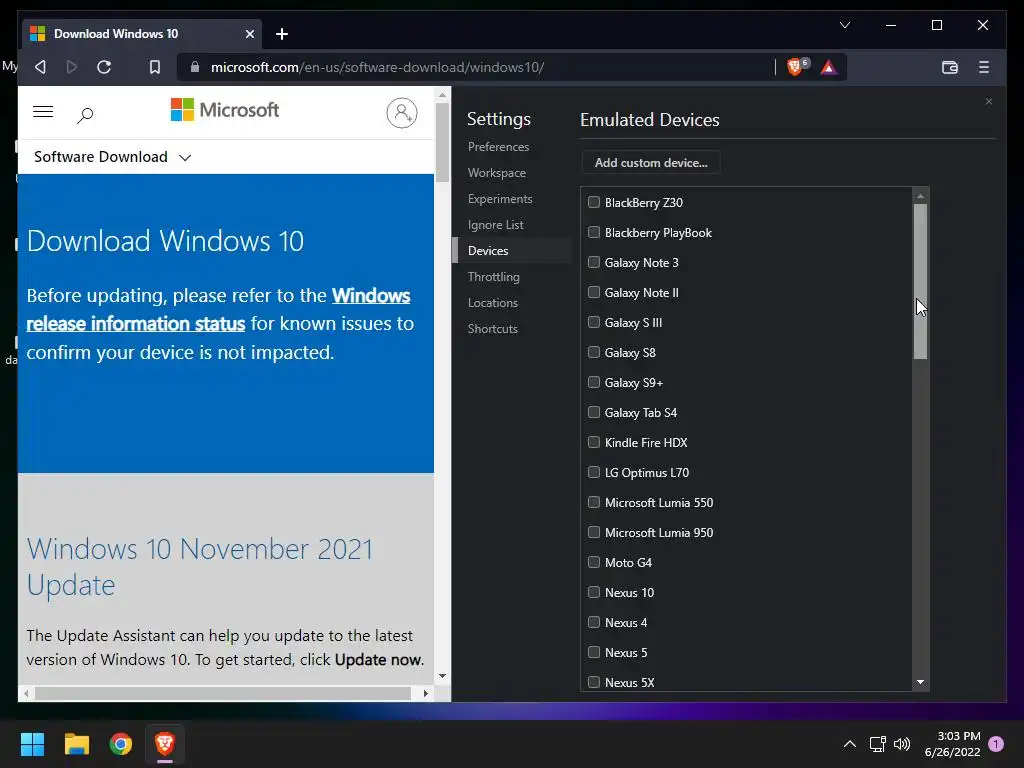
Task: Toggle Galaxy S III checkbox
Action: click(x=594, y=322)
